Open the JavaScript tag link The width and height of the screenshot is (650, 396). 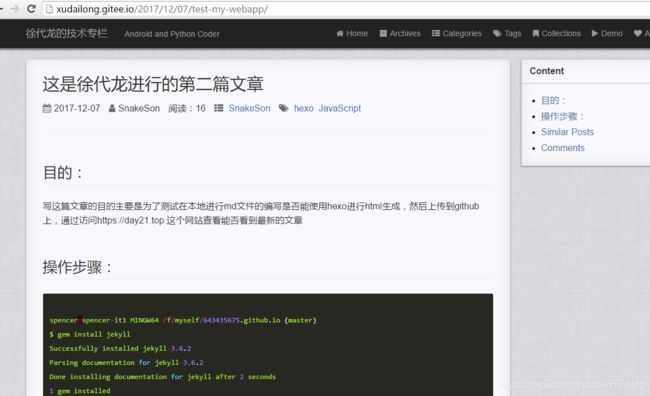[340, 108]
